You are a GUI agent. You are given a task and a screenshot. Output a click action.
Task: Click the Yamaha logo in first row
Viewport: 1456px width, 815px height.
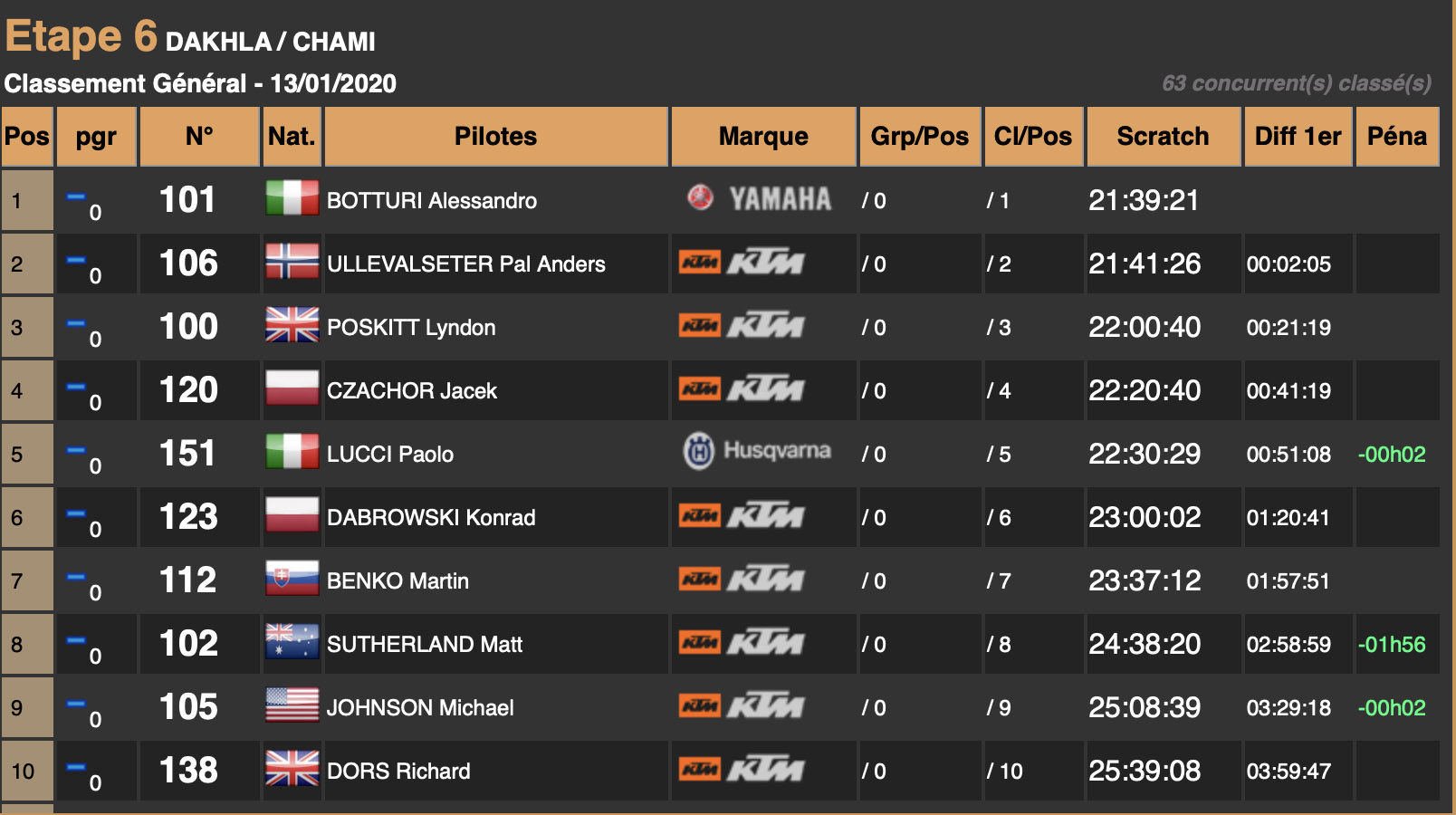point(759,198)
